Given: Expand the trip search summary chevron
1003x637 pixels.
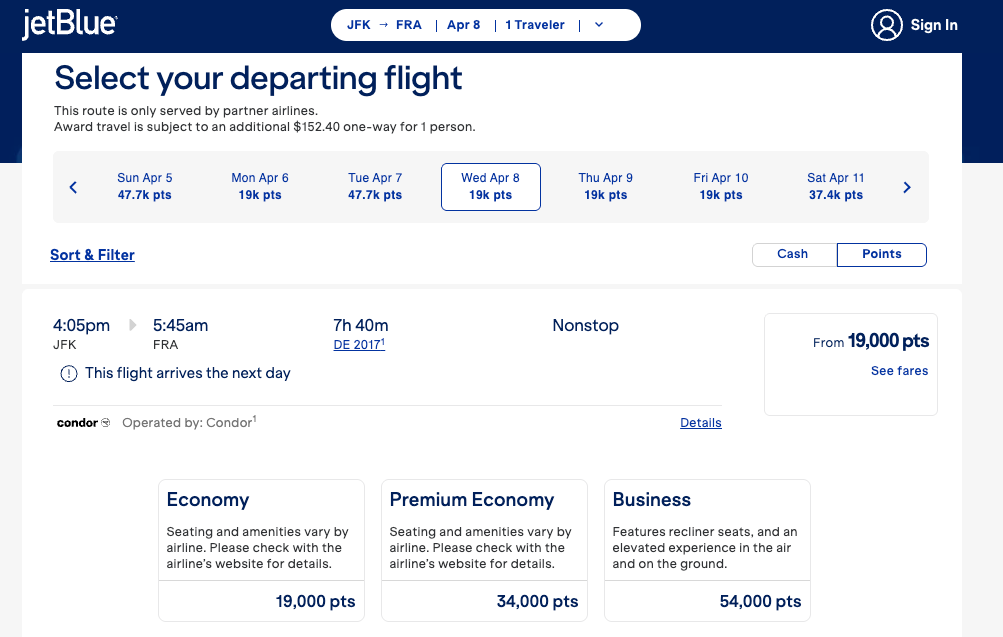Looking at the screenshot, I should point(598,24).
